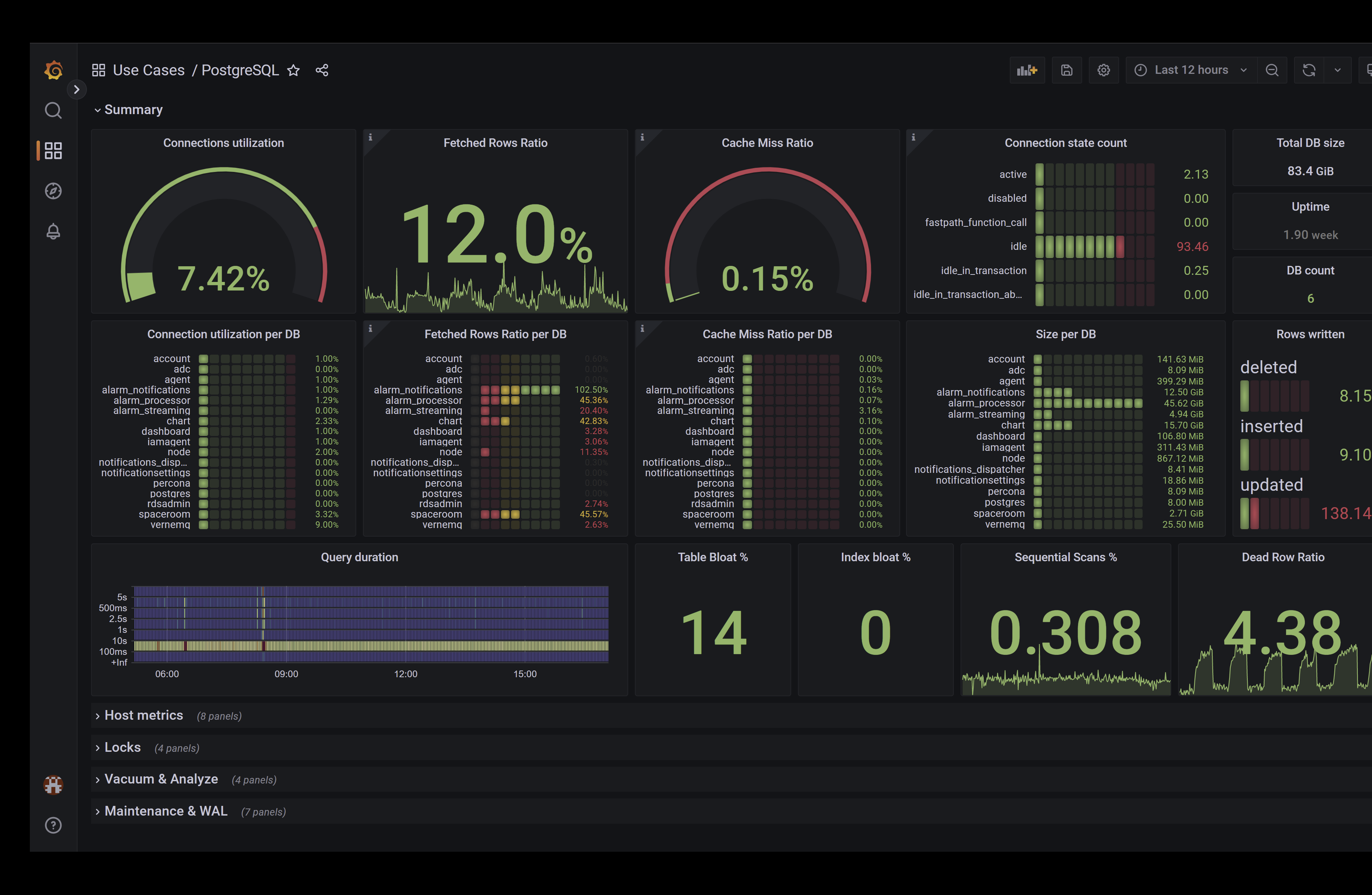
Task: Expand the Vacuum & Analyze row
Action: (x=161, y=779)
